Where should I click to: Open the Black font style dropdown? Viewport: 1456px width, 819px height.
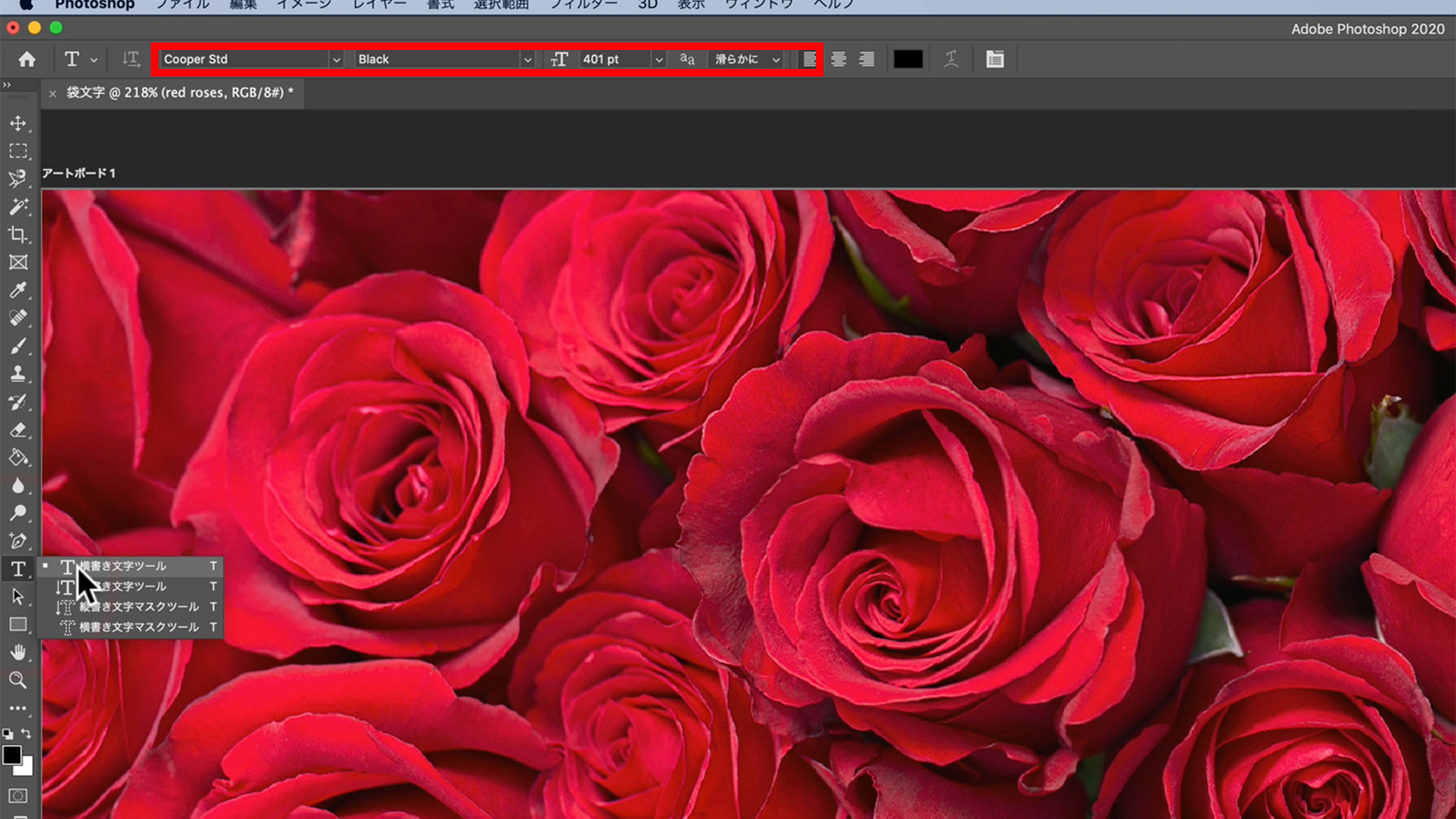(x=527, y=59)
